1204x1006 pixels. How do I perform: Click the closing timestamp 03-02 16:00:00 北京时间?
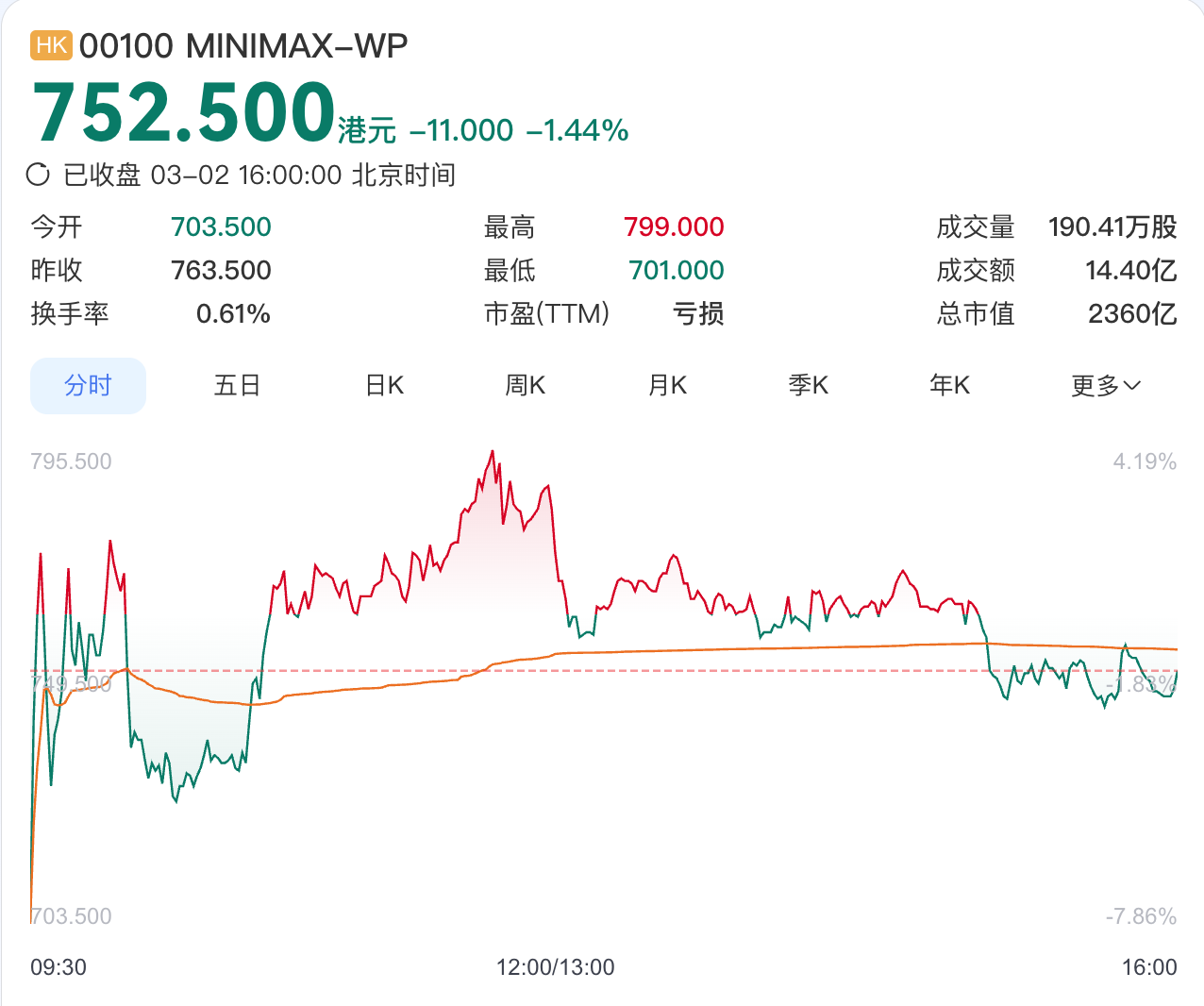coord(303,175)
